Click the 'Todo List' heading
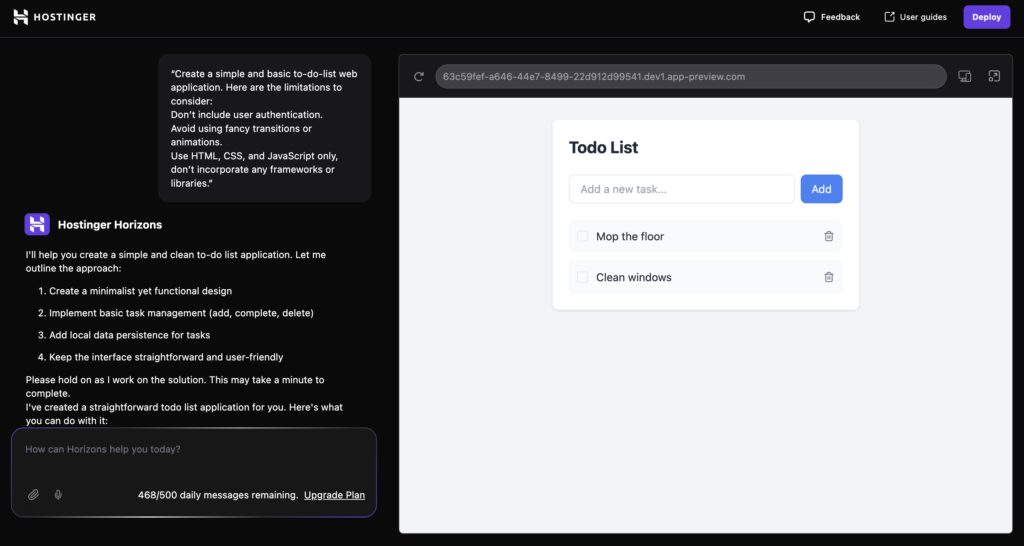 click(603, 148)
